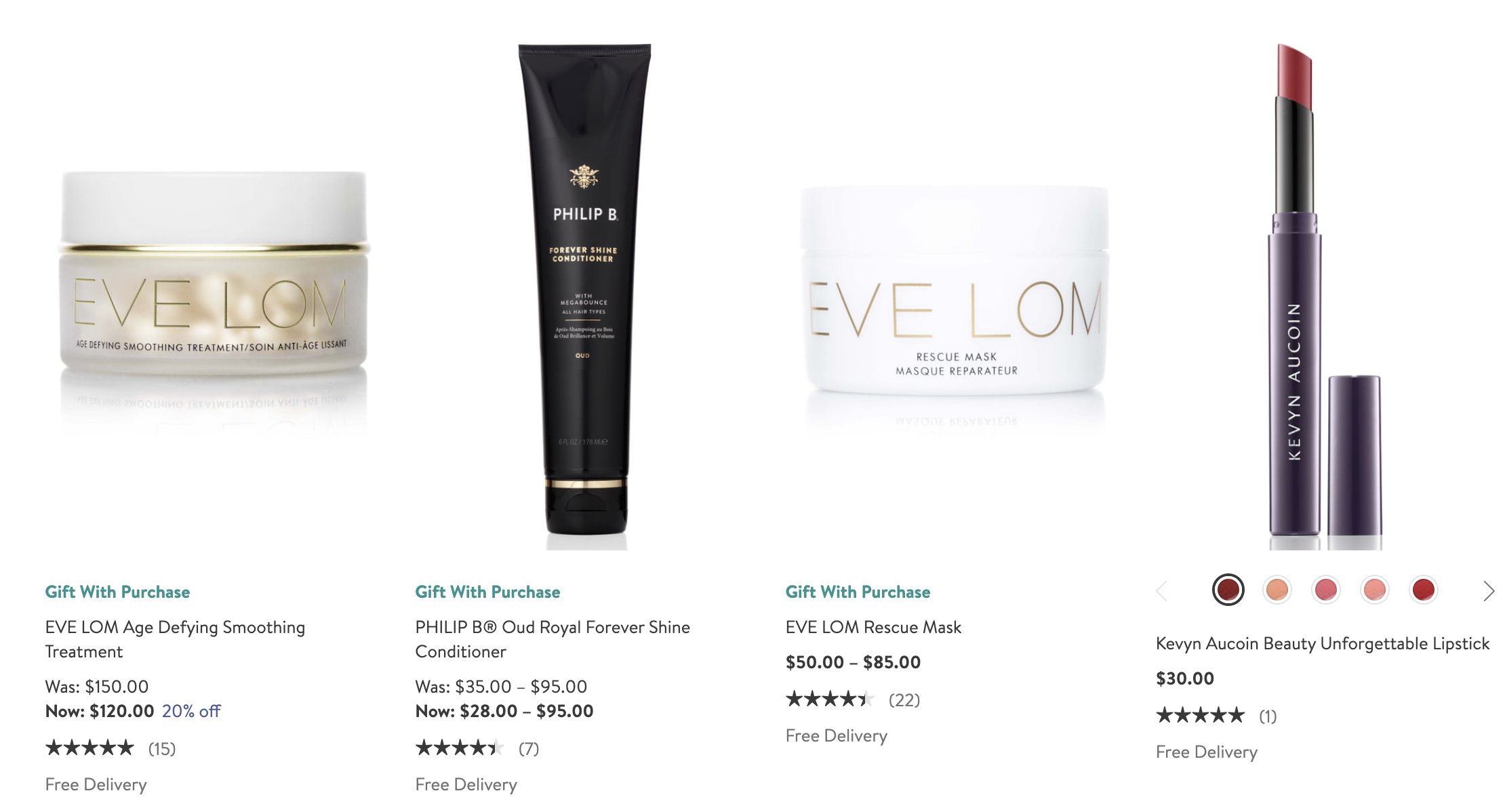Image resolution: width=1505 pixels, height=812 pixels.
Task: Choose the bright red lipstick swatch
Action: 1424,590
